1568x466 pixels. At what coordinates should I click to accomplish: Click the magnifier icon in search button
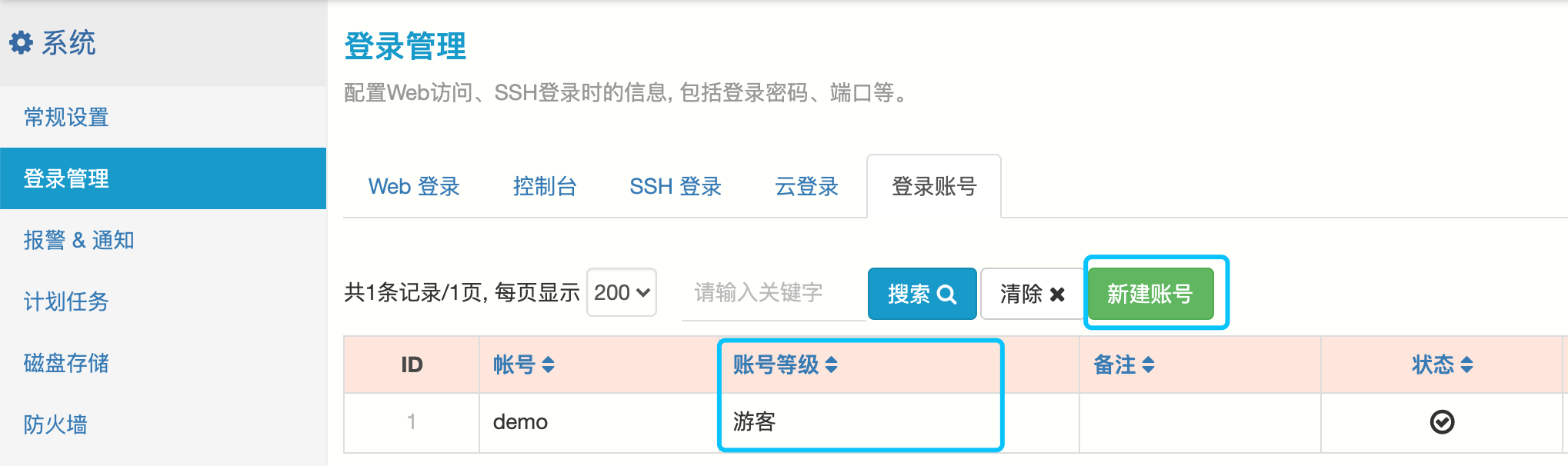947,295
